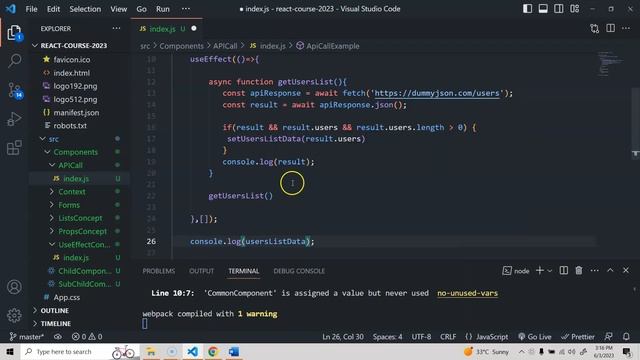Toggle the bottom panel layout icon
The height and width of the screenshot is (360, 640).
(543, 9)
